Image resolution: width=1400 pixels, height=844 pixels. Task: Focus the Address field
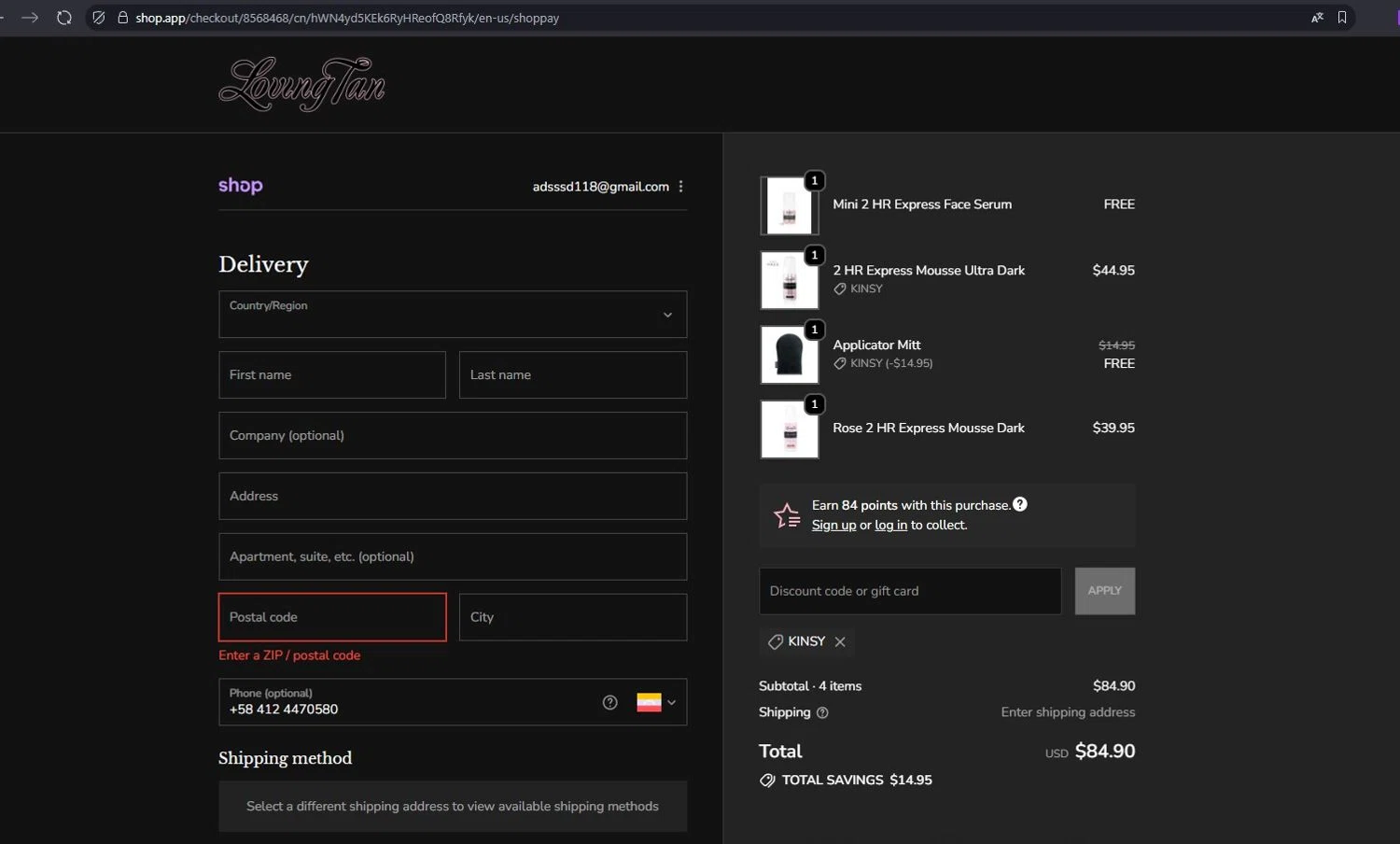(453, 496)
